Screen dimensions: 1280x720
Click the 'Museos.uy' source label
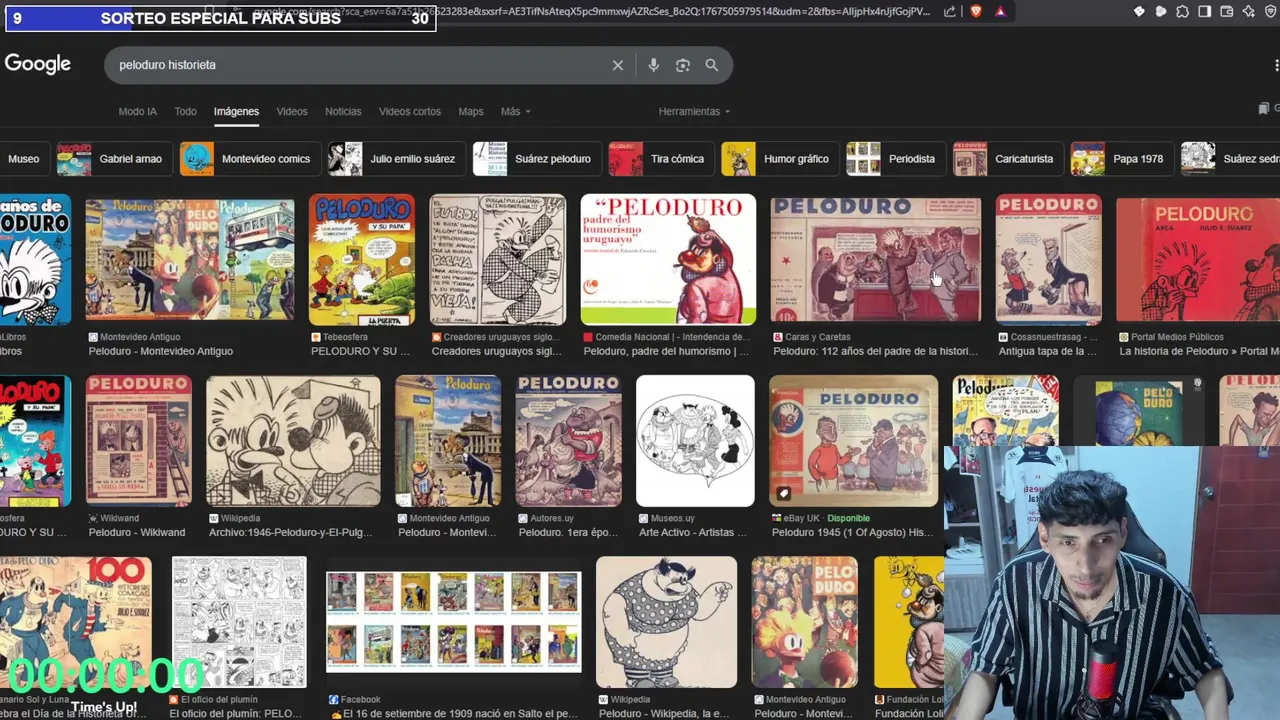(672, 518)
